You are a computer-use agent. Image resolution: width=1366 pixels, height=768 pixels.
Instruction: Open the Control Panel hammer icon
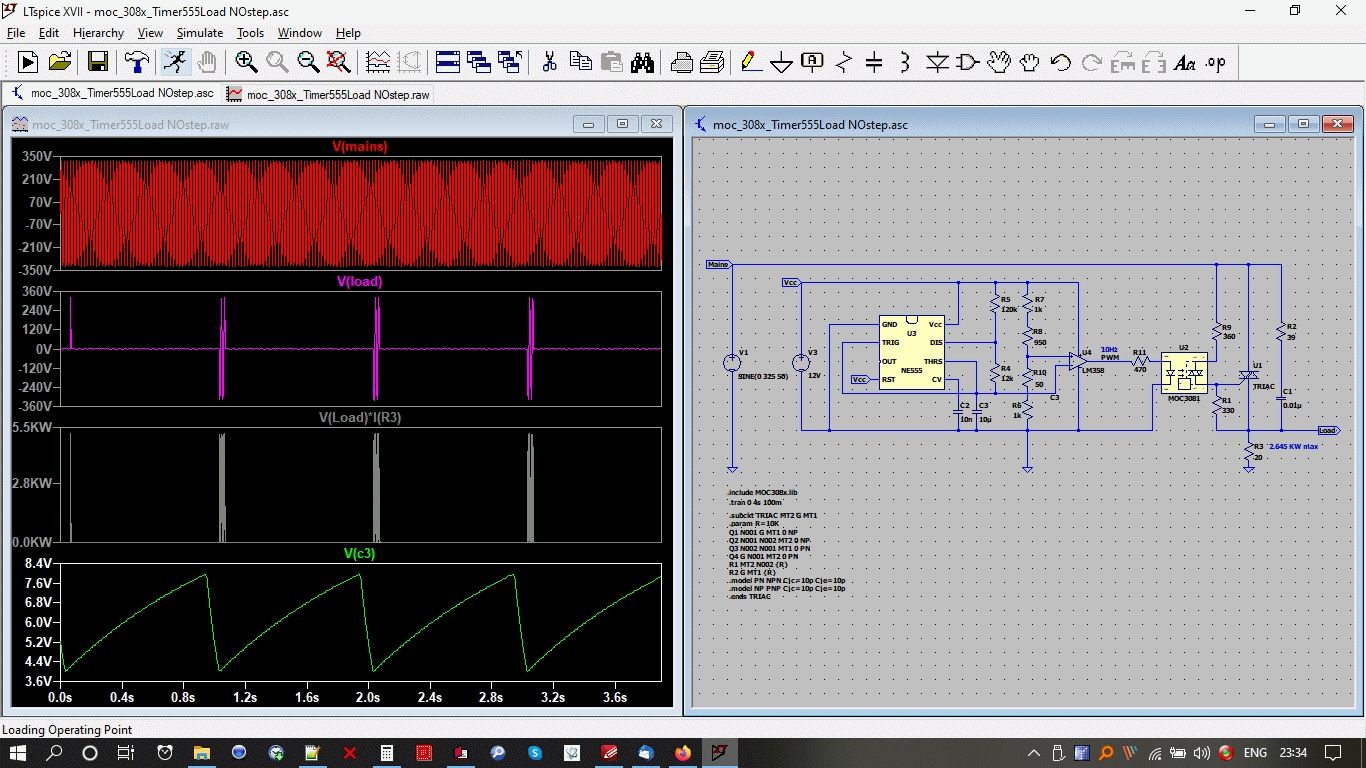[x=136, y=62]
